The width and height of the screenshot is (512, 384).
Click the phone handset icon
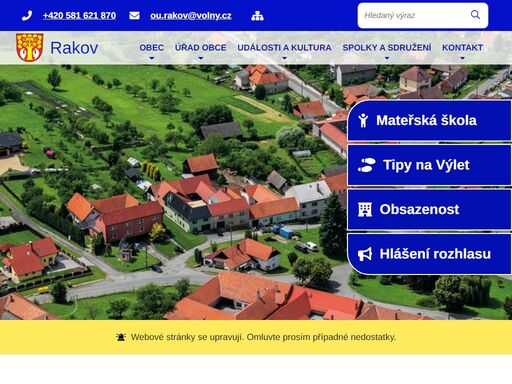(x=27, y=16)
